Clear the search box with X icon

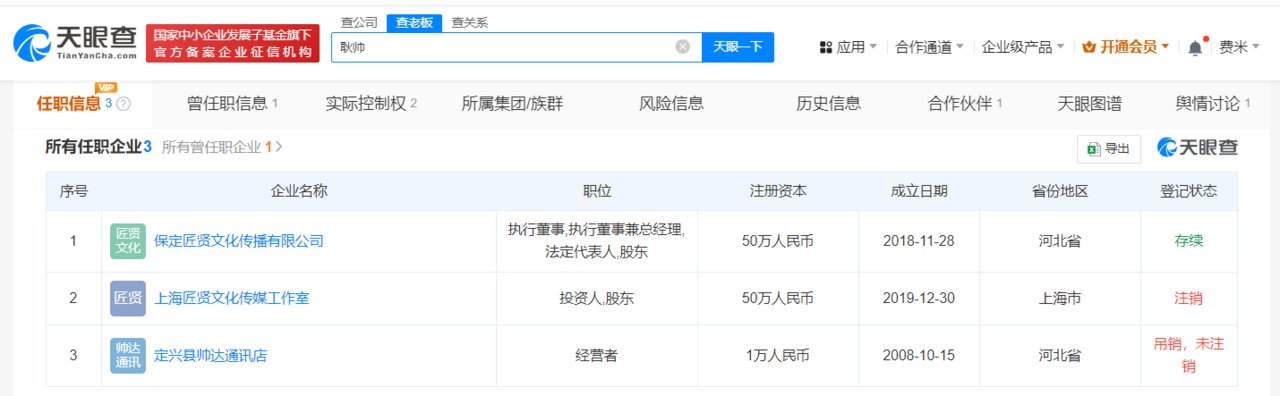[x=683, y=47]
